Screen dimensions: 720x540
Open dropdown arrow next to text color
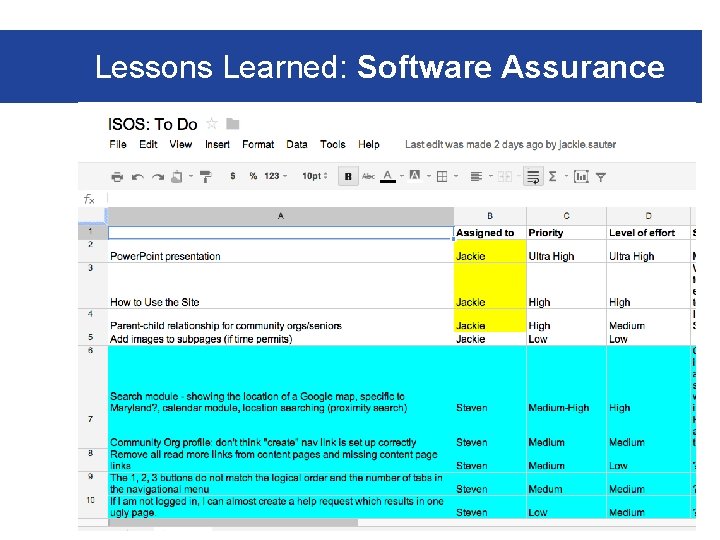402,176
